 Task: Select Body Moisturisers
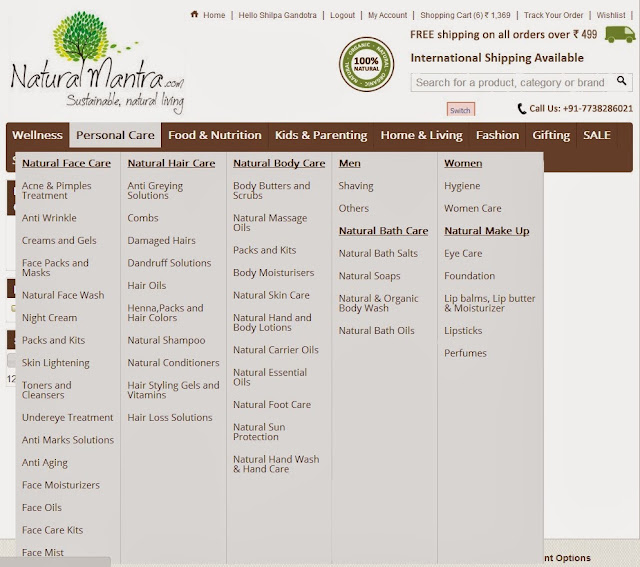pyautogui.click(x=273, y=273)
